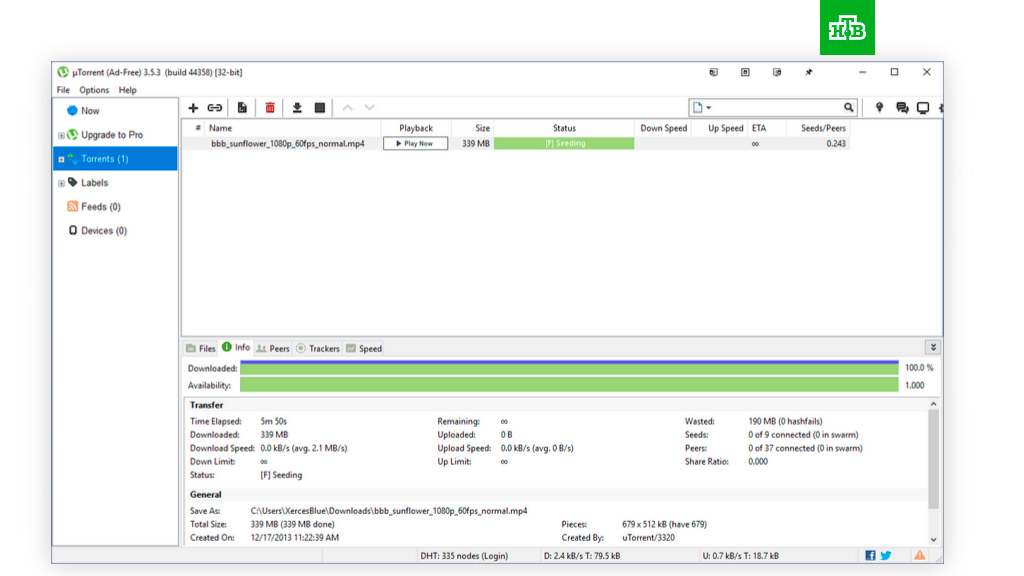Screen dimensions: 1024x576
Task: Click the Playback column header
Action: coord(416,128)
